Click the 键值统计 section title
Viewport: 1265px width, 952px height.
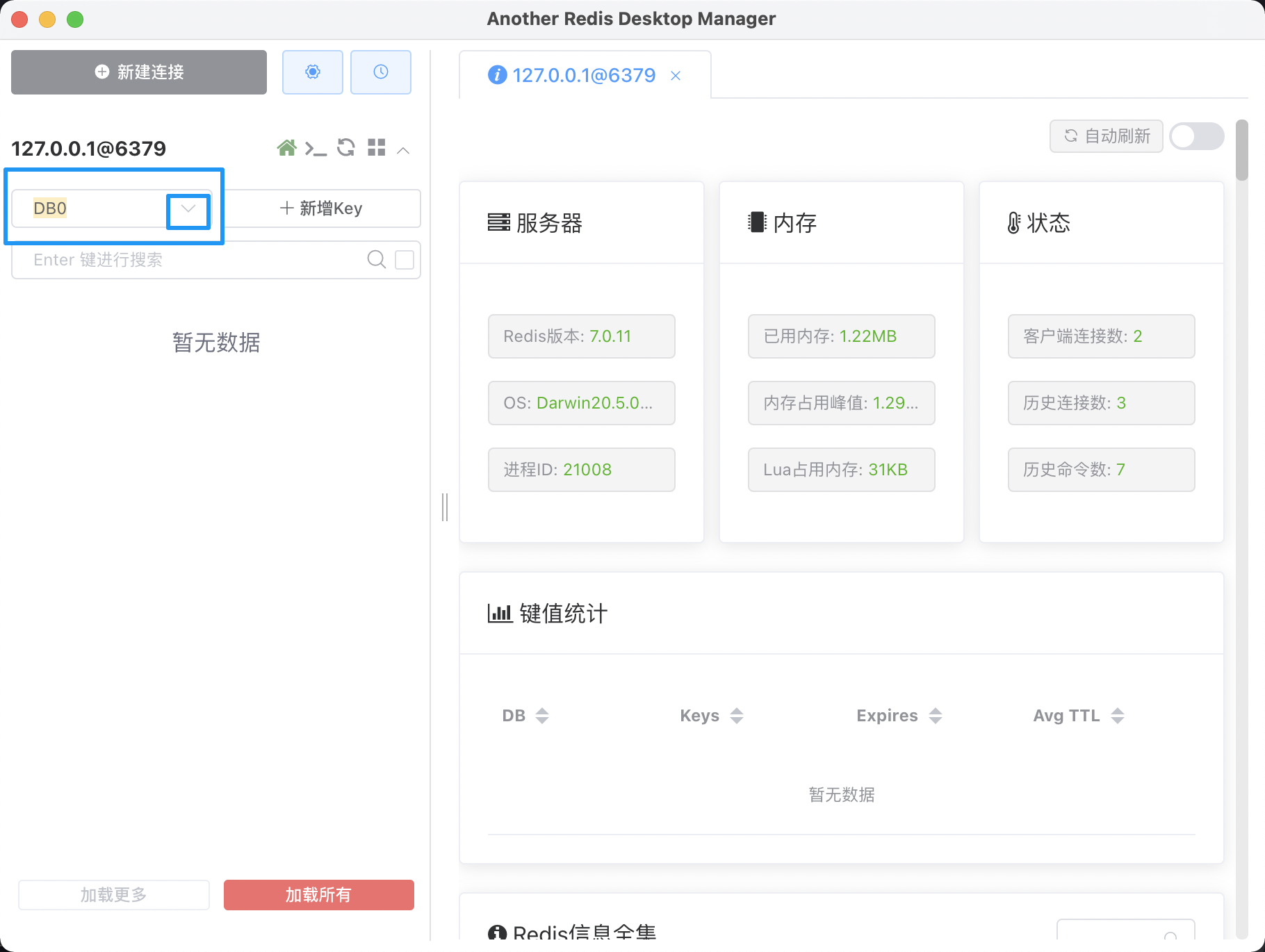coord(548,614)
